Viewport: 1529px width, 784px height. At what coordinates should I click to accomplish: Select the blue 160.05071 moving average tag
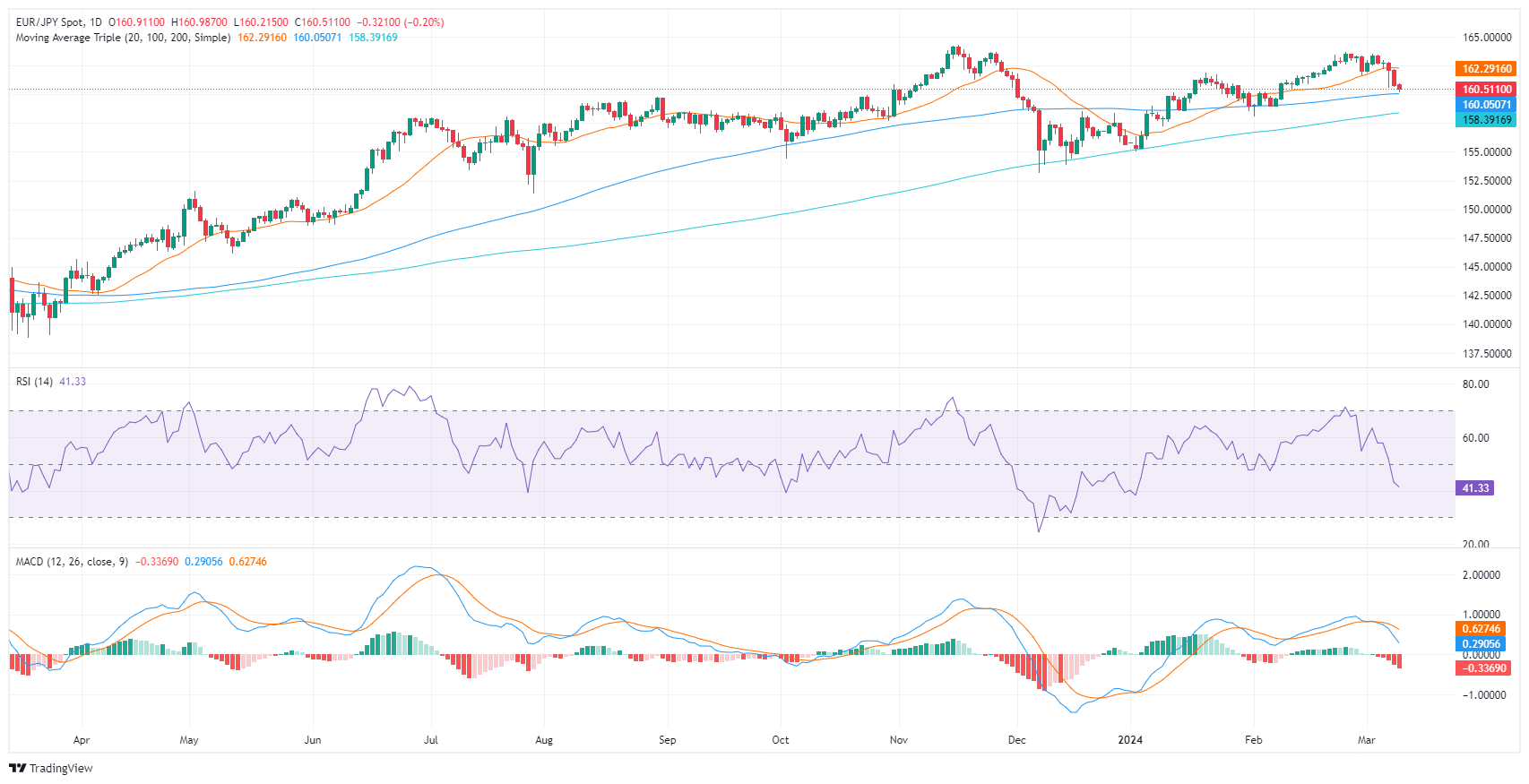click(1487, 105)
